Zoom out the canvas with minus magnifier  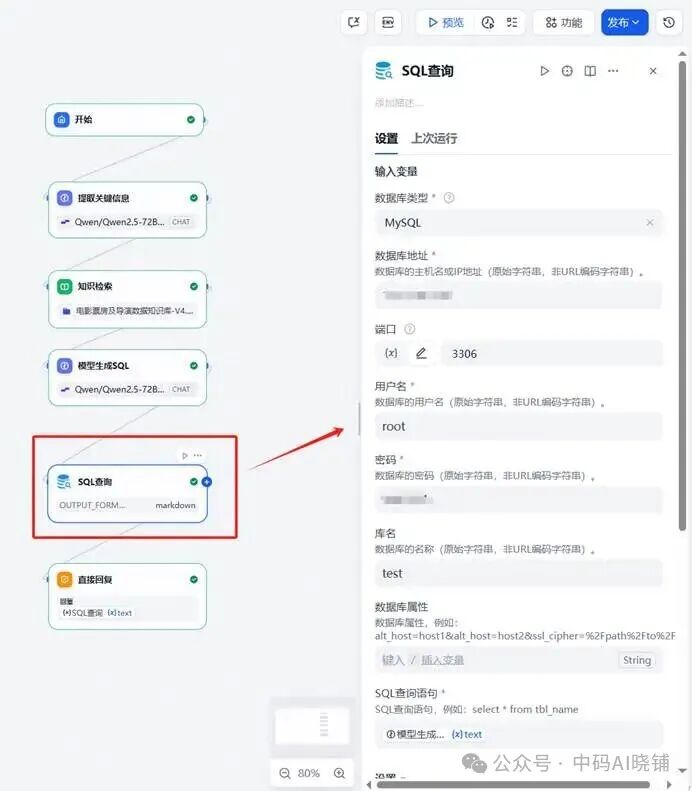coord(285,773)
